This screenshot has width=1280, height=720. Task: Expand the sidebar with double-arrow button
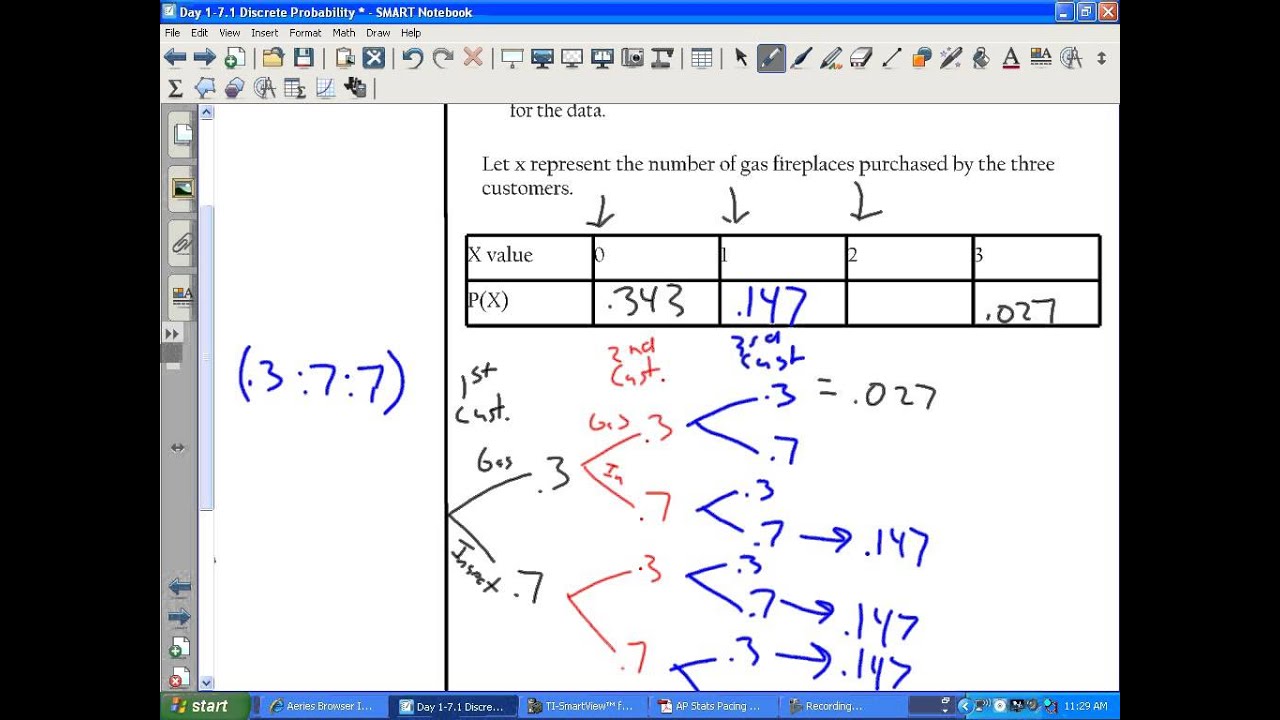[172, 333]
